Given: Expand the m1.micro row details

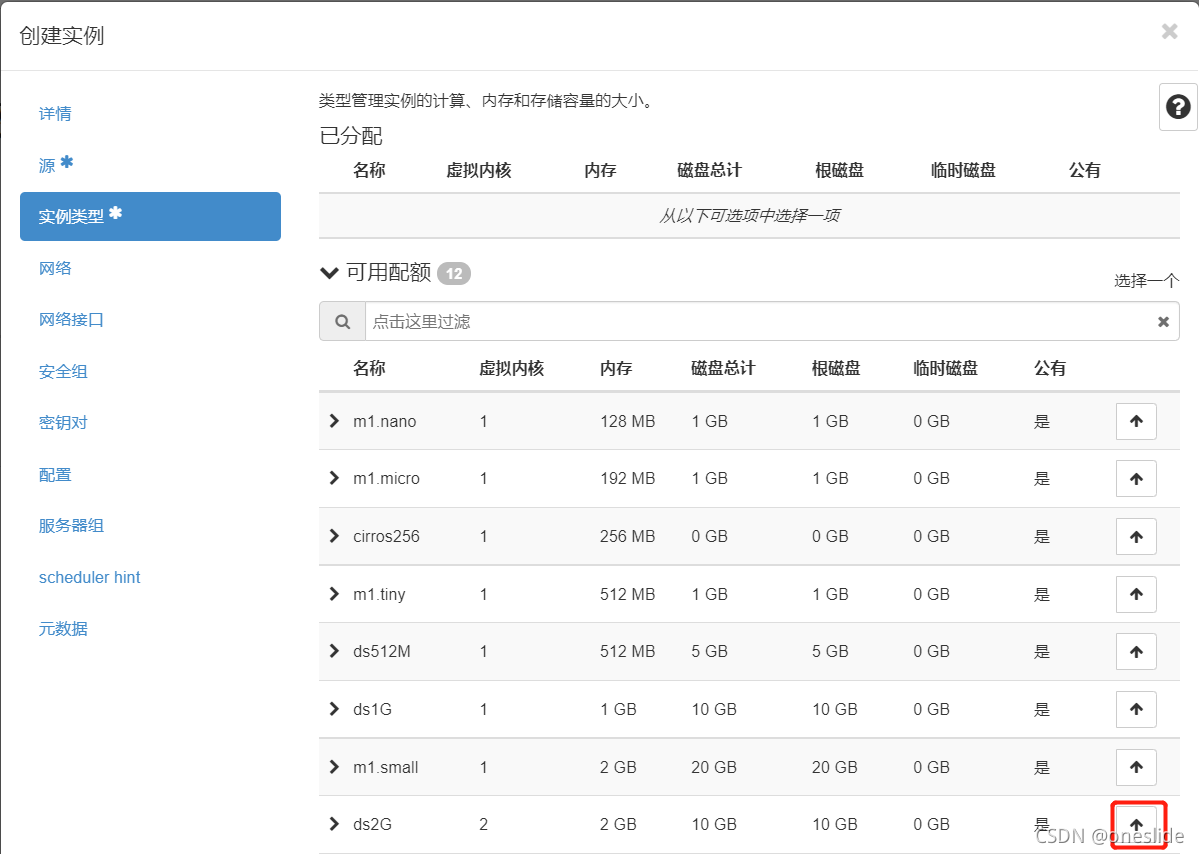Looking at the screenshot, I should (x=334, y=478).
